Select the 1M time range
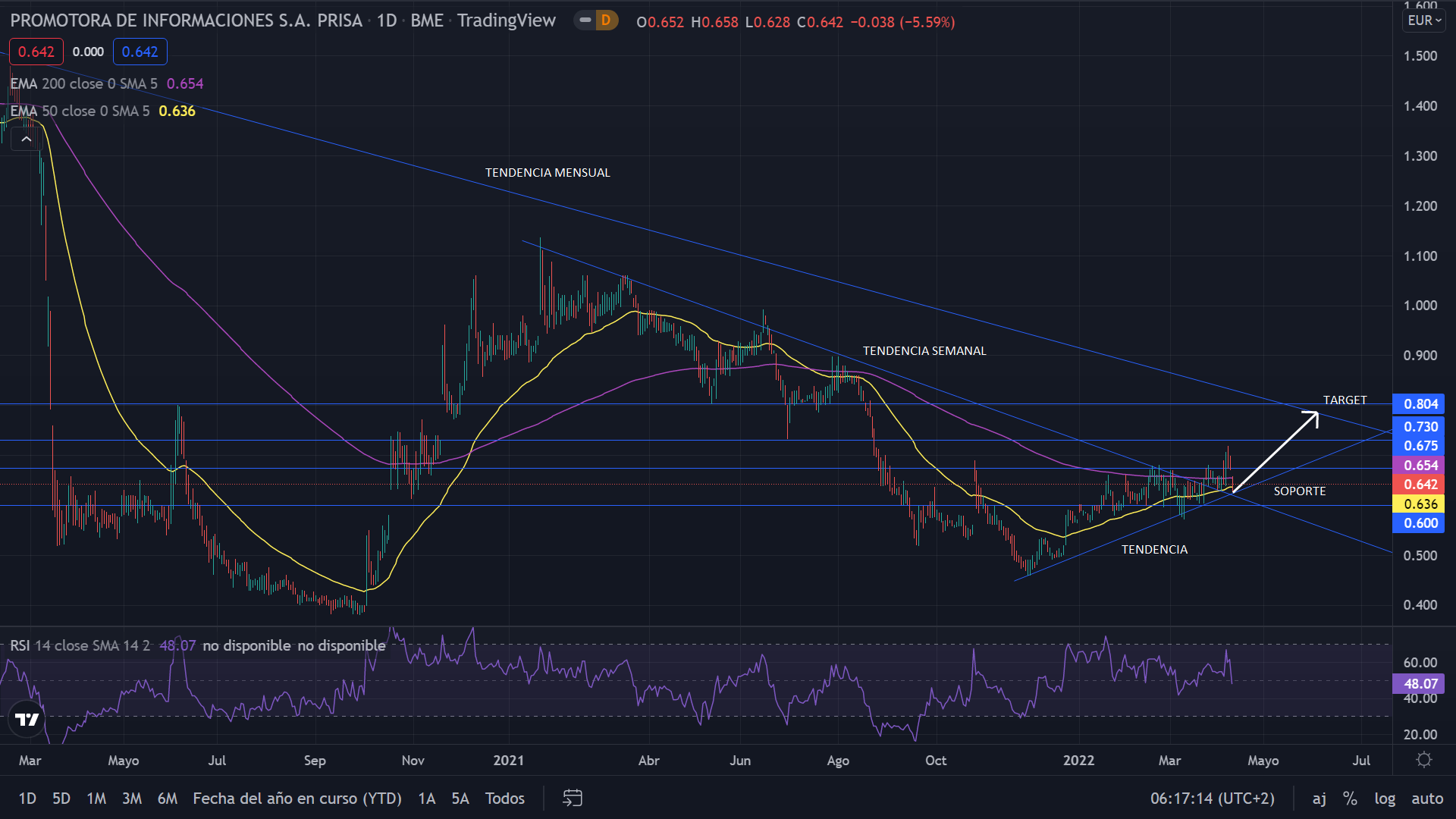 point(96,798)
